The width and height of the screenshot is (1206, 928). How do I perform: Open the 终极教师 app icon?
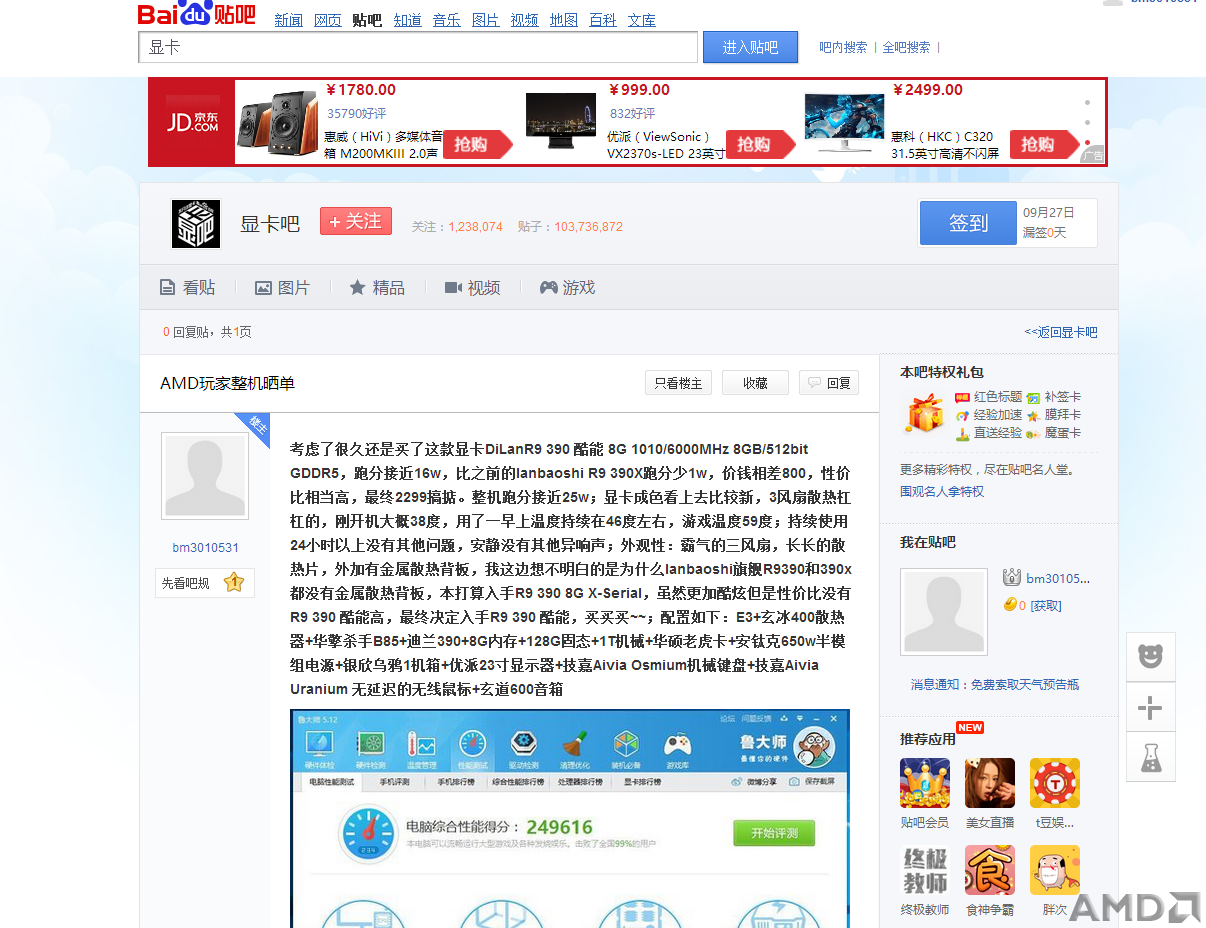[925, 870]
